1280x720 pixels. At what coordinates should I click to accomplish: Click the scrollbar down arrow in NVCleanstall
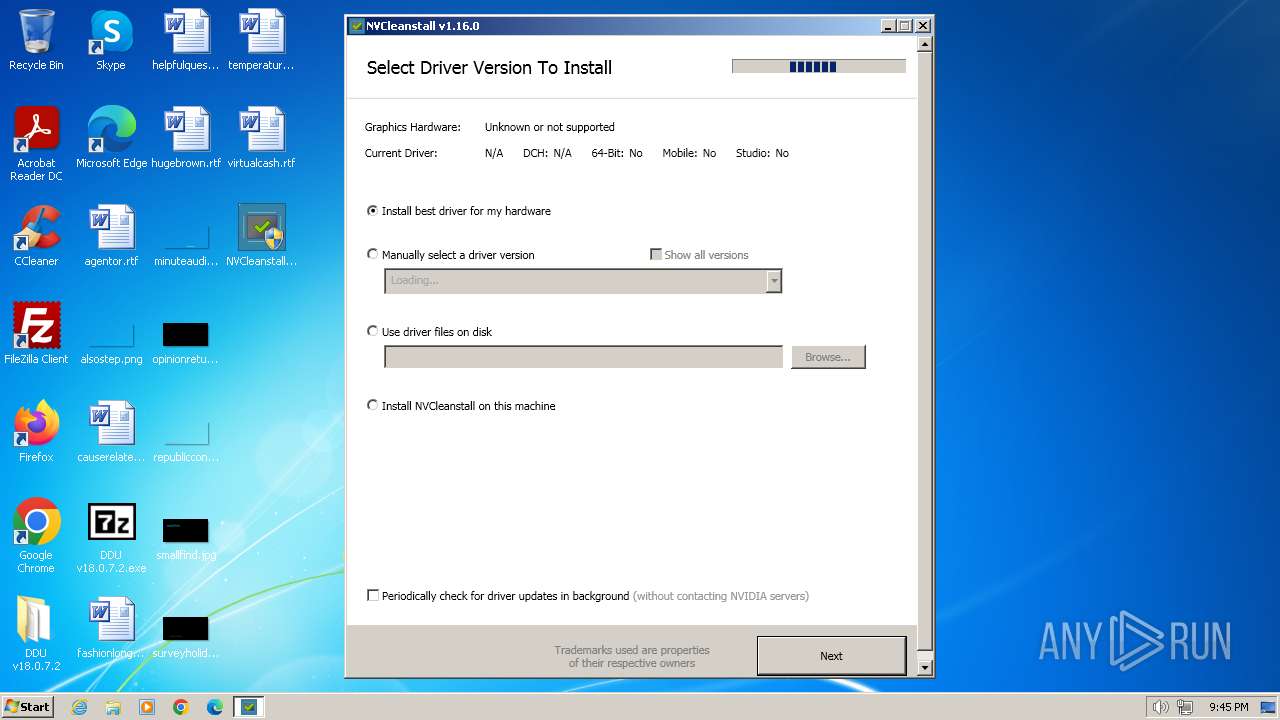(924, 667)
